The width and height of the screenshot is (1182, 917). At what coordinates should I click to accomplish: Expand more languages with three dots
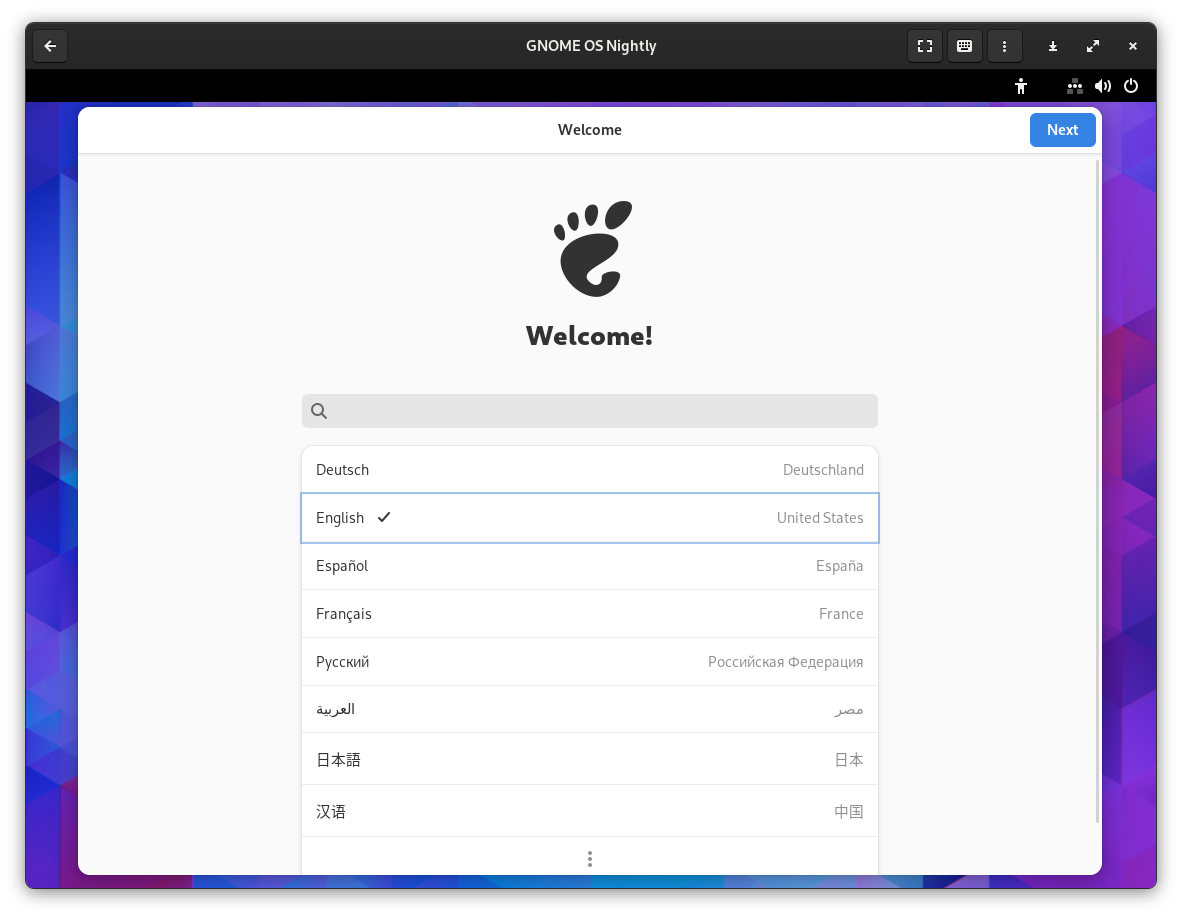tap(590, 859)
